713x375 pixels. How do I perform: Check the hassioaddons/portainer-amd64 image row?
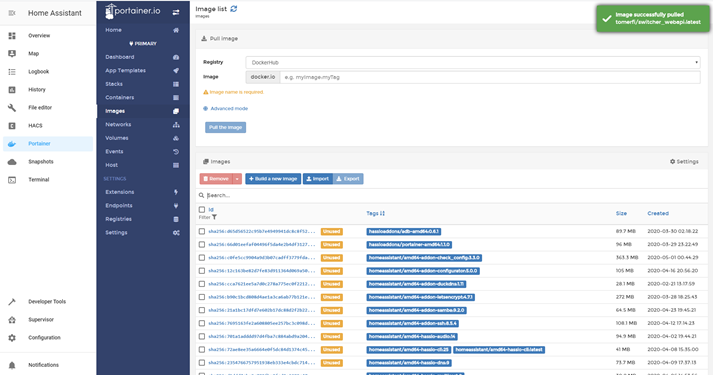pyautogui.click(x=202, y=245)
